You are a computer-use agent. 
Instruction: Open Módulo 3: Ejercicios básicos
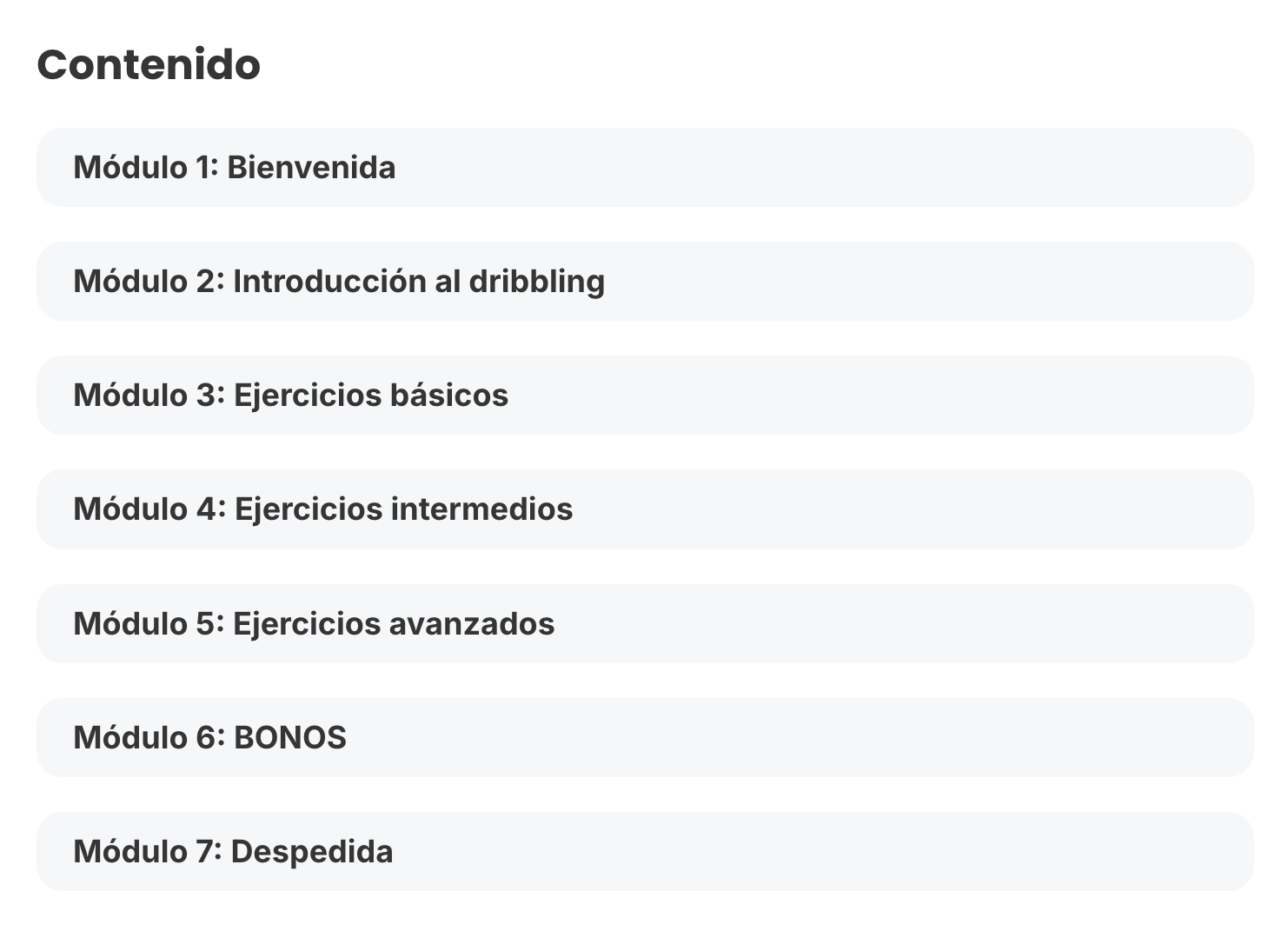click(644, 395)
